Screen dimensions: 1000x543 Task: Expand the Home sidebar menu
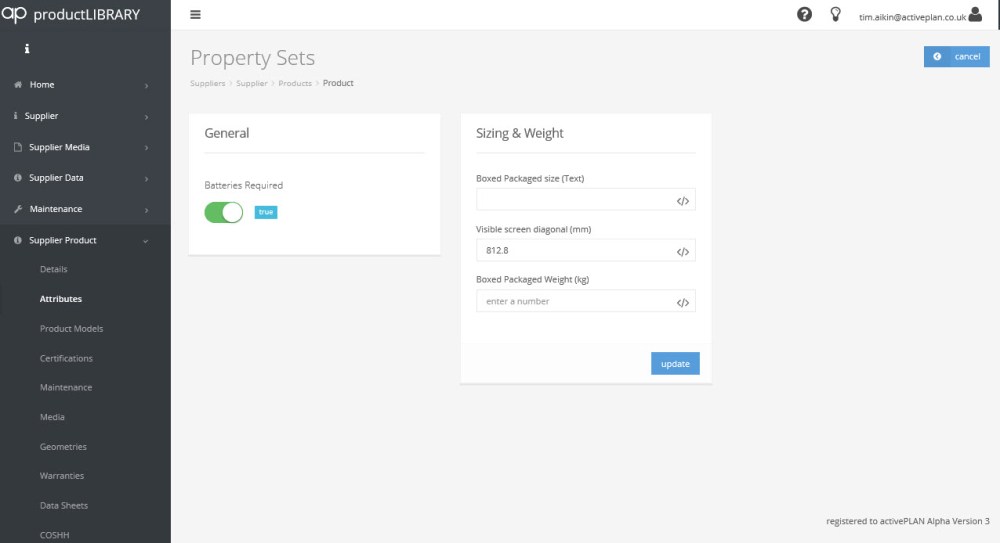click(x=85, y=85)
